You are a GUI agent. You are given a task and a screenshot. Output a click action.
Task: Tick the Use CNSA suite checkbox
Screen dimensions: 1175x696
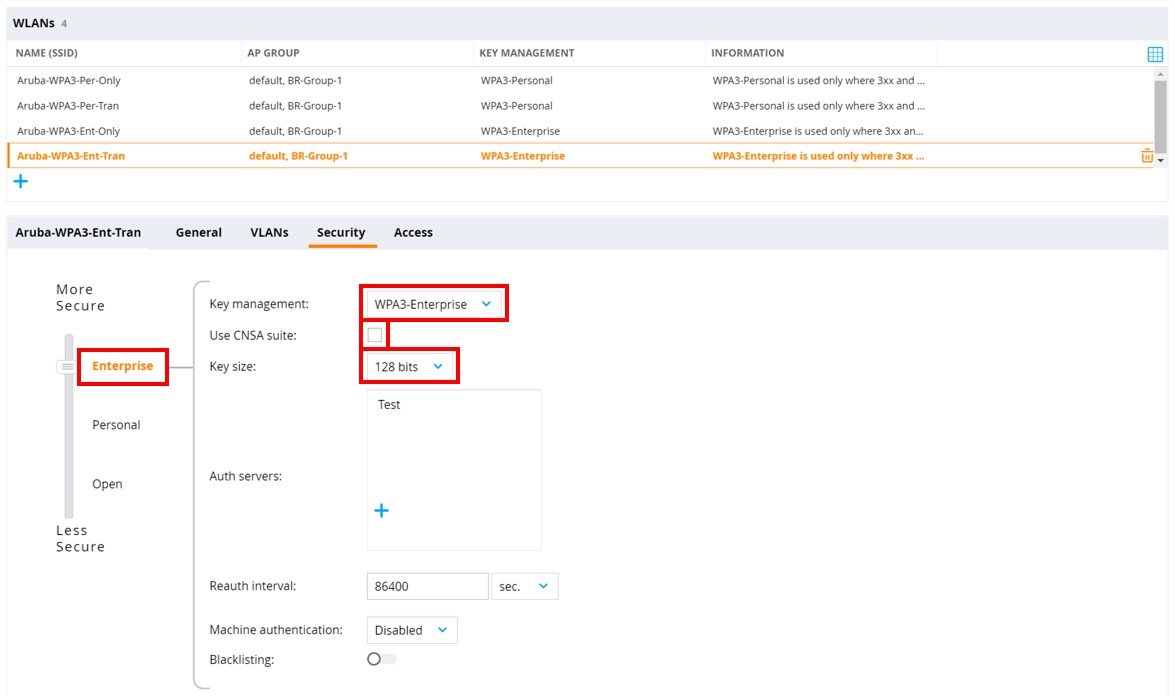pyautogui.click(x=375, y=335)
